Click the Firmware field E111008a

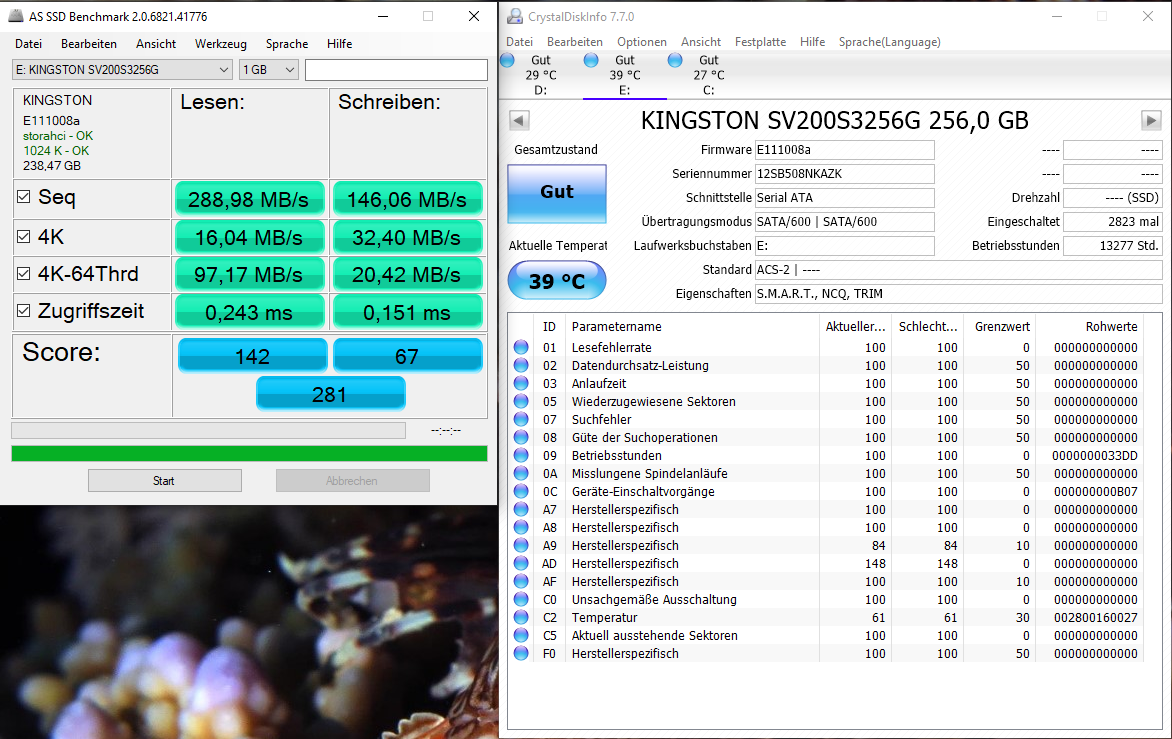click(845, 149)
